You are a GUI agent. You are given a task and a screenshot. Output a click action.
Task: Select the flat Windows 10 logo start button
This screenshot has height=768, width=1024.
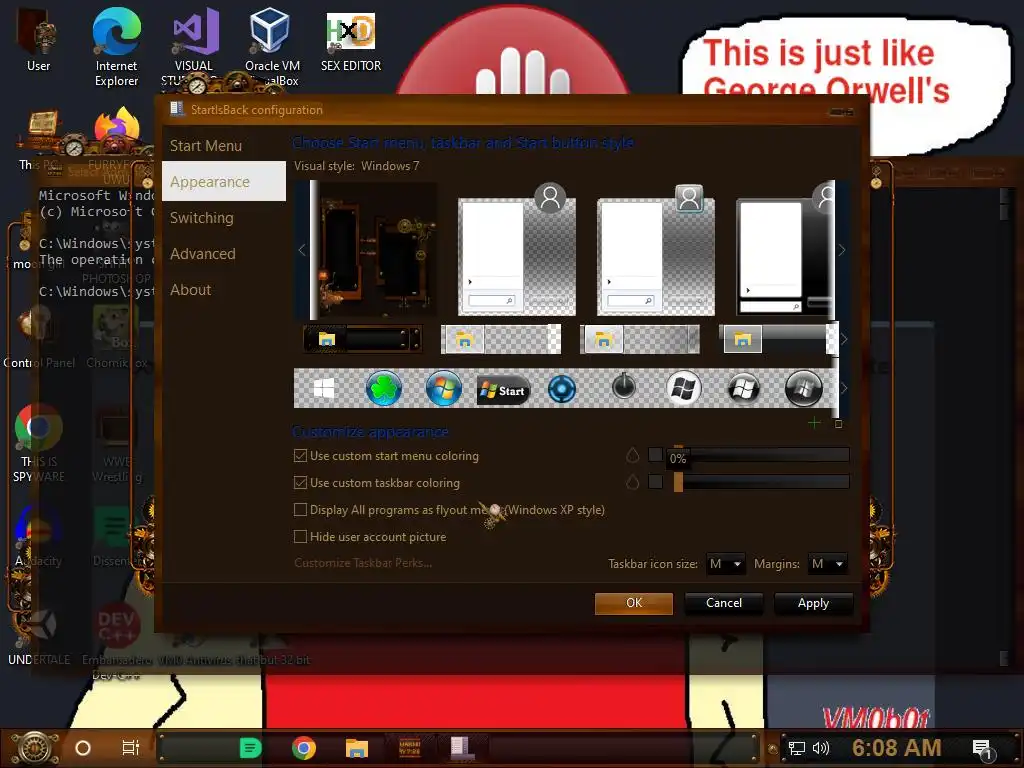pyautogui.click(x=323, y=389)
